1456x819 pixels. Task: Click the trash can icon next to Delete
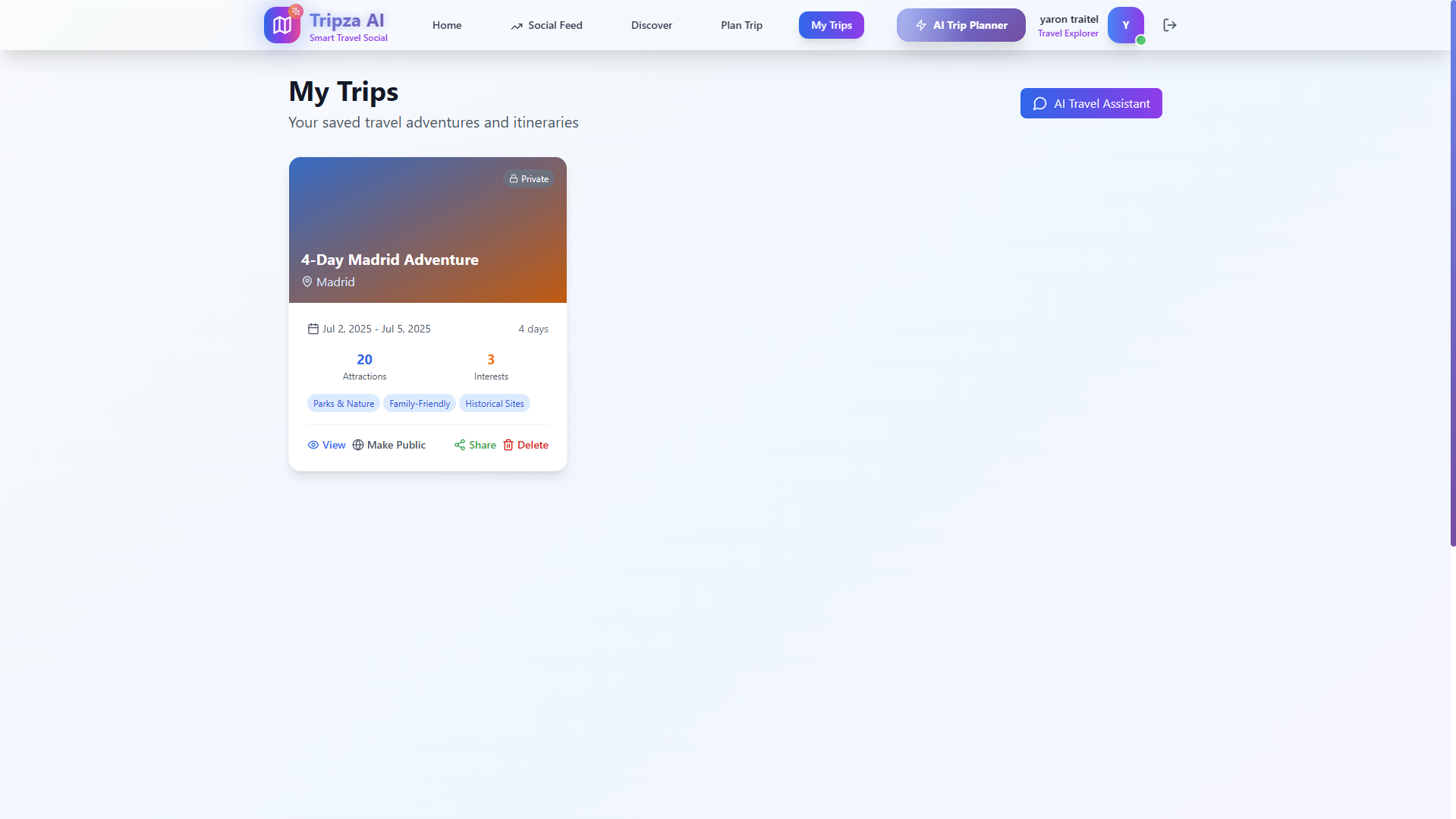coord(508,445)
